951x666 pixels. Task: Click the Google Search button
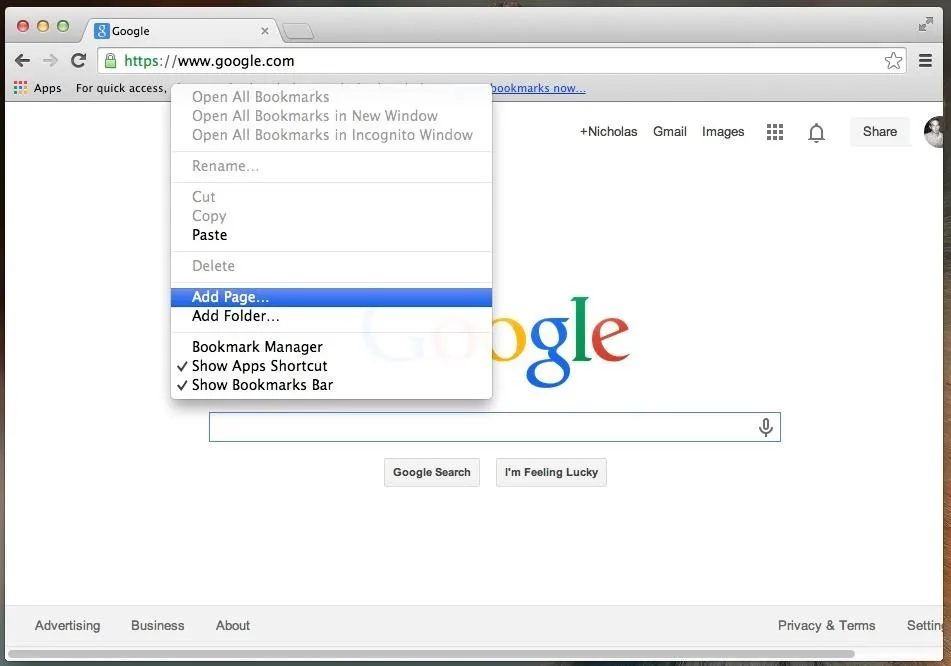tap(432, 473)
